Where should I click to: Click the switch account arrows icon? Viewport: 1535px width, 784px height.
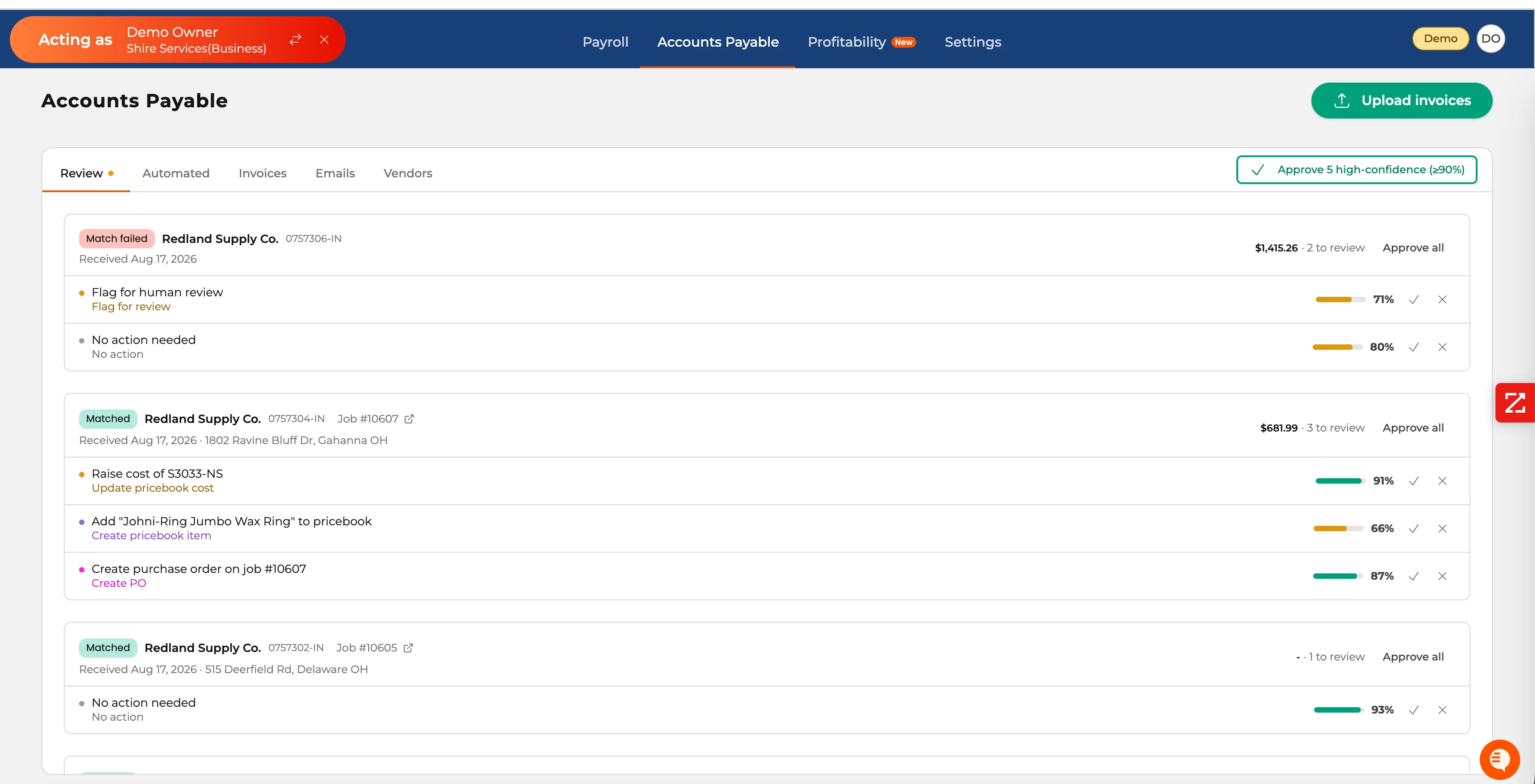[296, 40]
